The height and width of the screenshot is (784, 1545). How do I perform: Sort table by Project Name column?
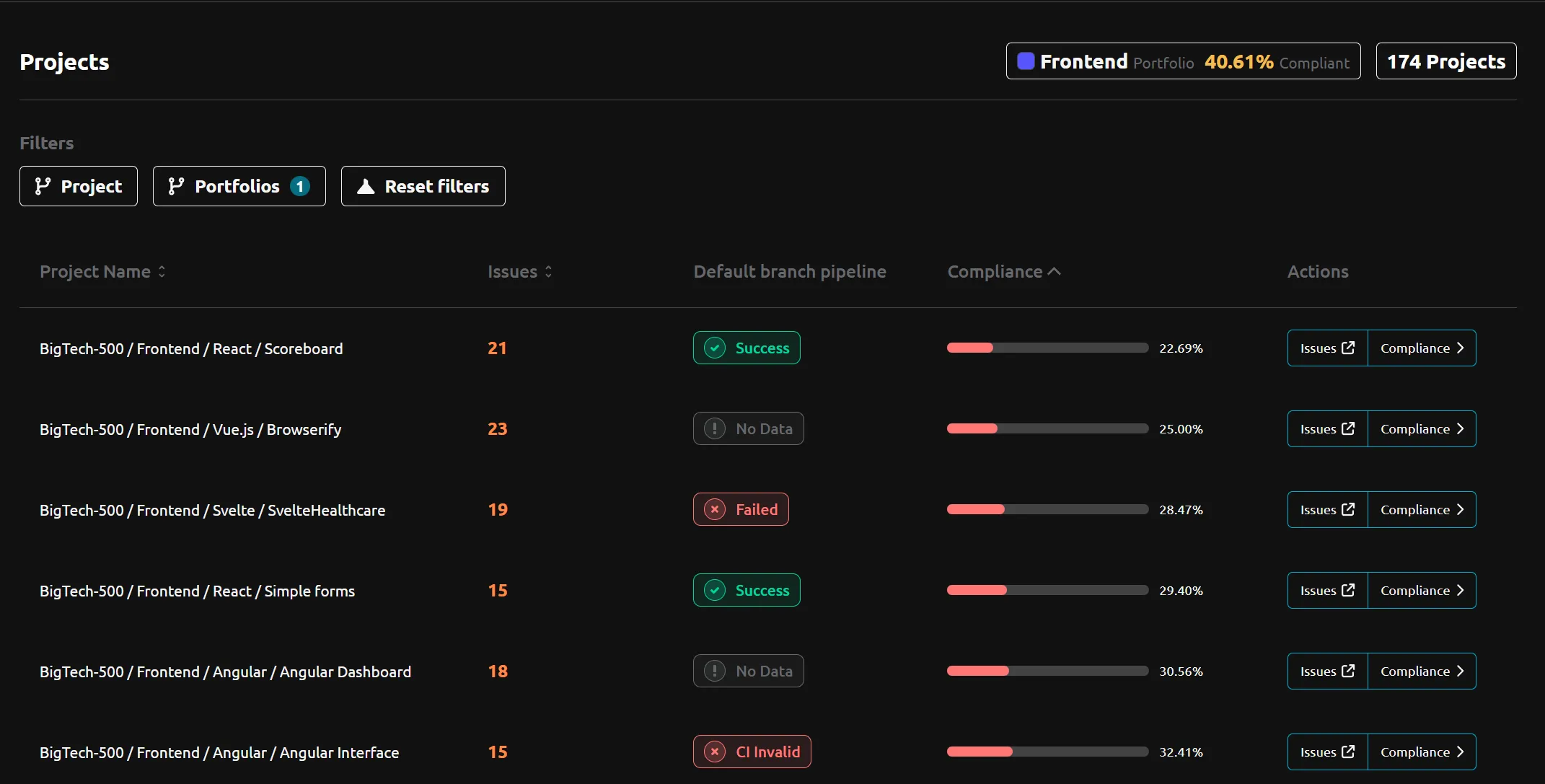(x=102, y=272)
